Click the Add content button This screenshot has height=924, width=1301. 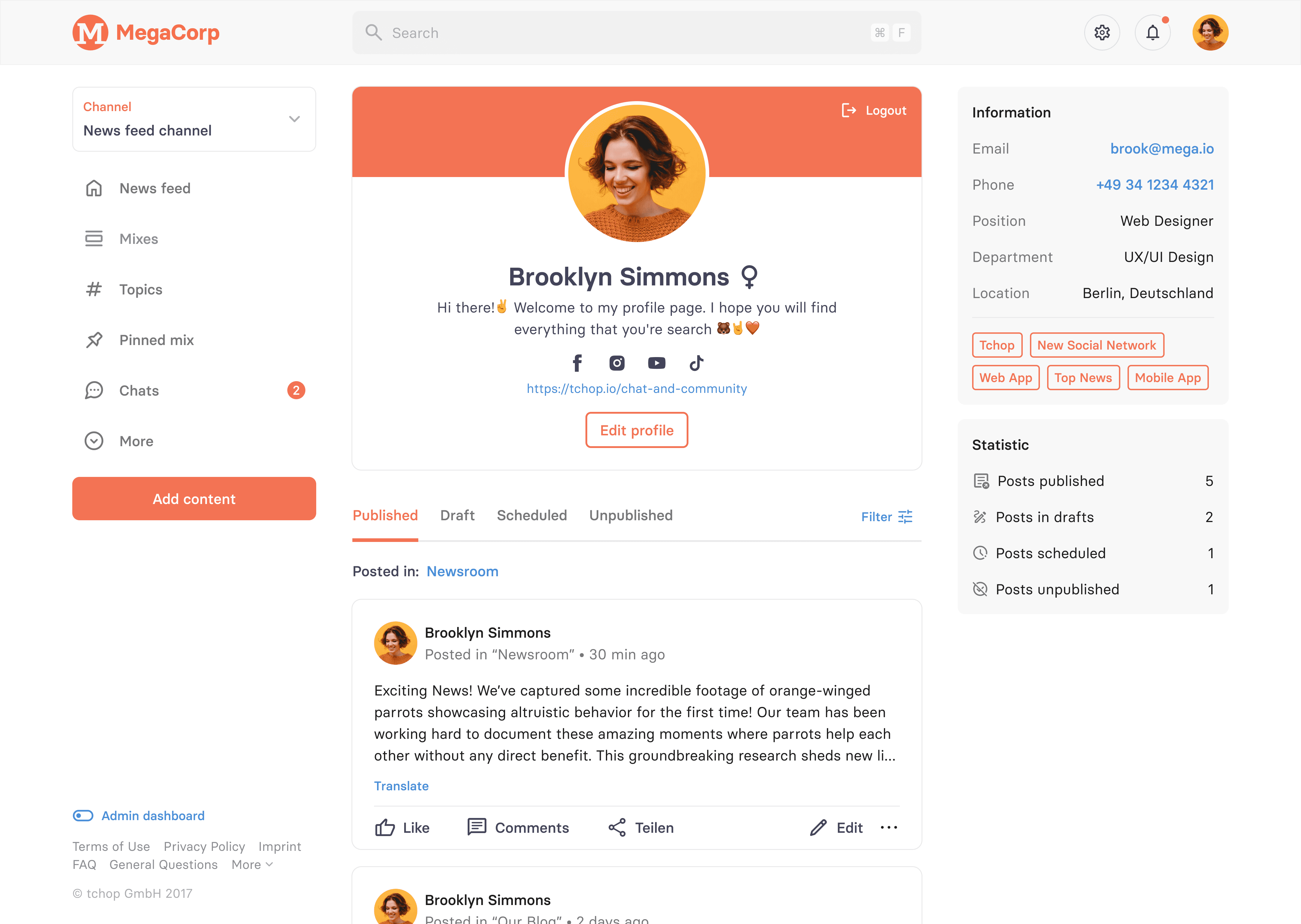(194, 498)
